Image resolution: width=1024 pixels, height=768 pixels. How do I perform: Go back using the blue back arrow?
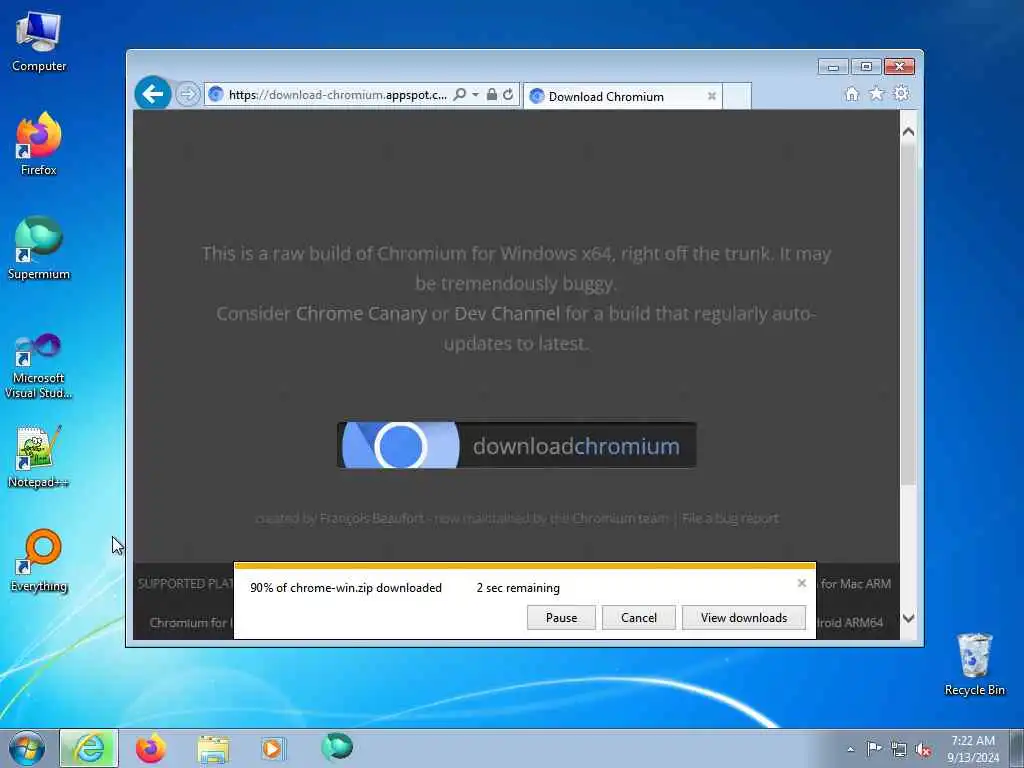(153, 94)
